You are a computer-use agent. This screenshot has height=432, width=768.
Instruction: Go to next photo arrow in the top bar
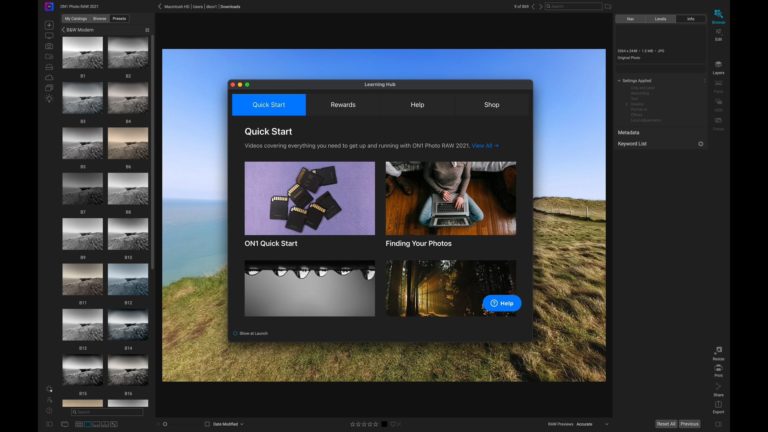point(541,6)
